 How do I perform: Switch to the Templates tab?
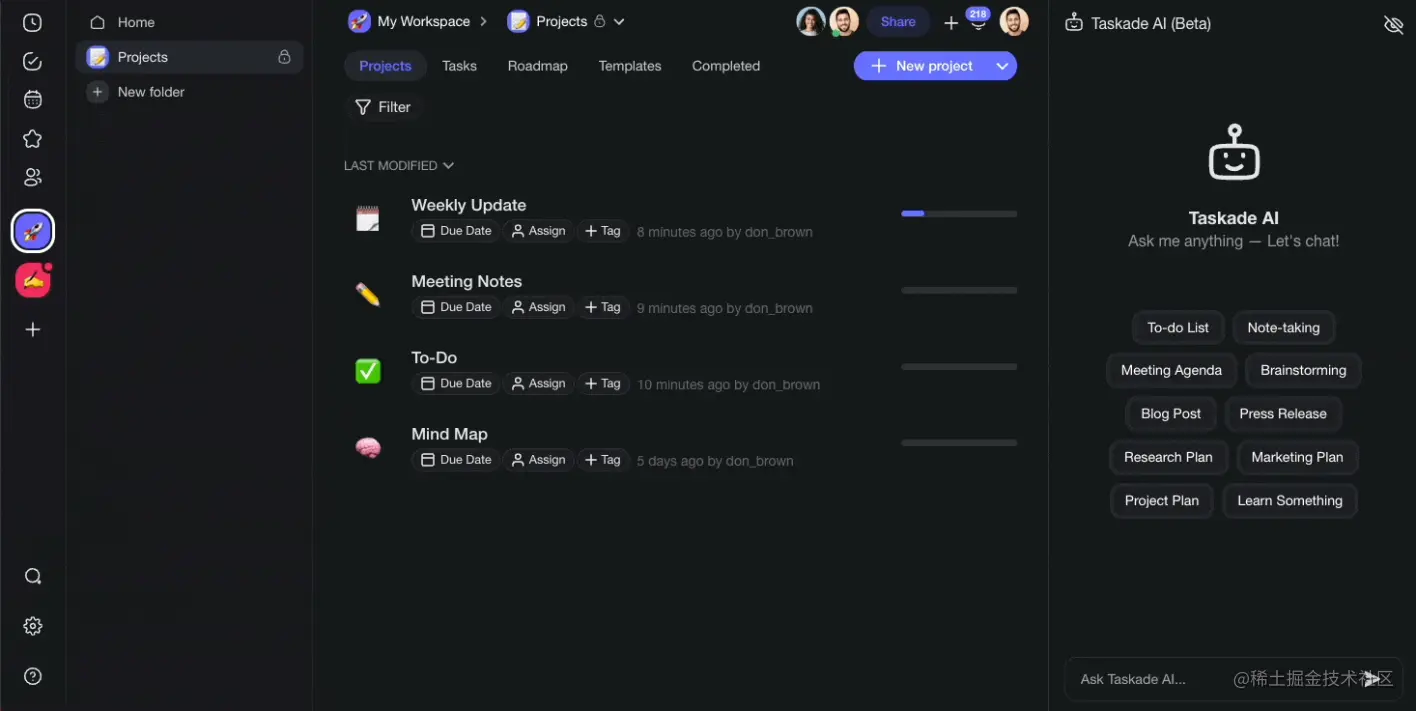coord(630,66)
